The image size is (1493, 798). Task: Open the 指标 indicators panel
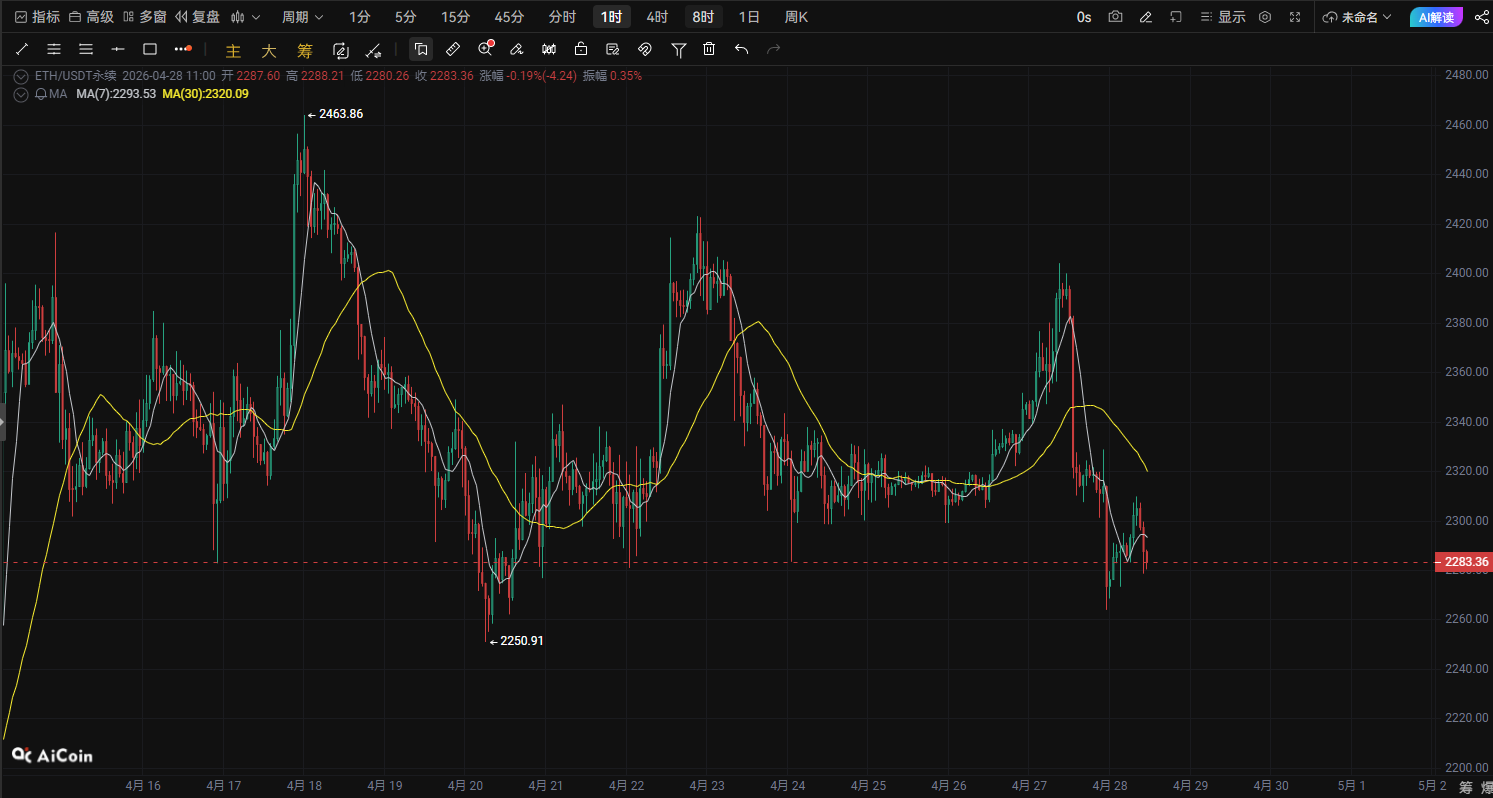[37, 17]
